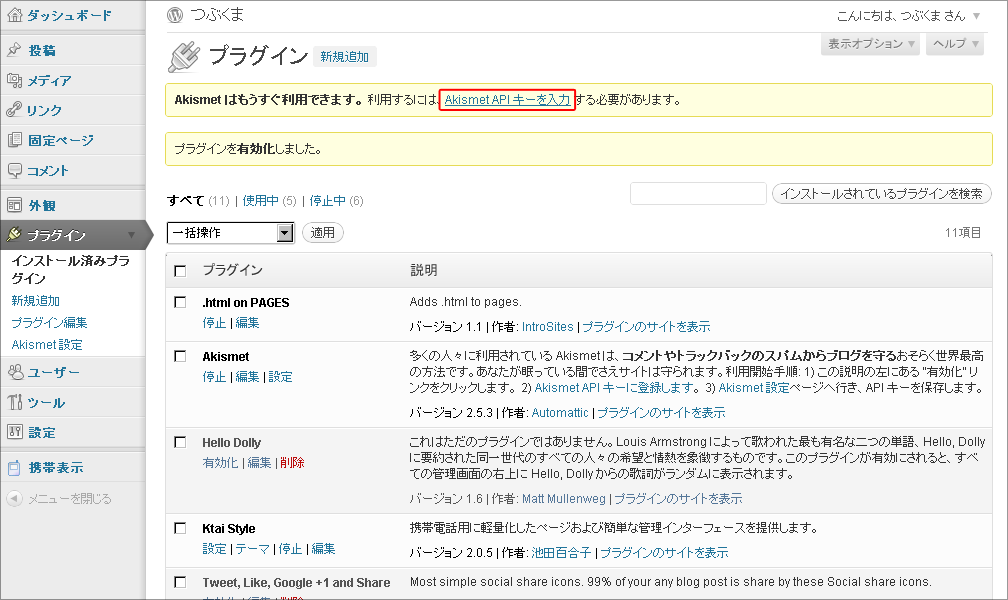
Task: Click the collapse arrow icon メニューを閉じる
Action: pyautogui.click(x=14, y=498)
